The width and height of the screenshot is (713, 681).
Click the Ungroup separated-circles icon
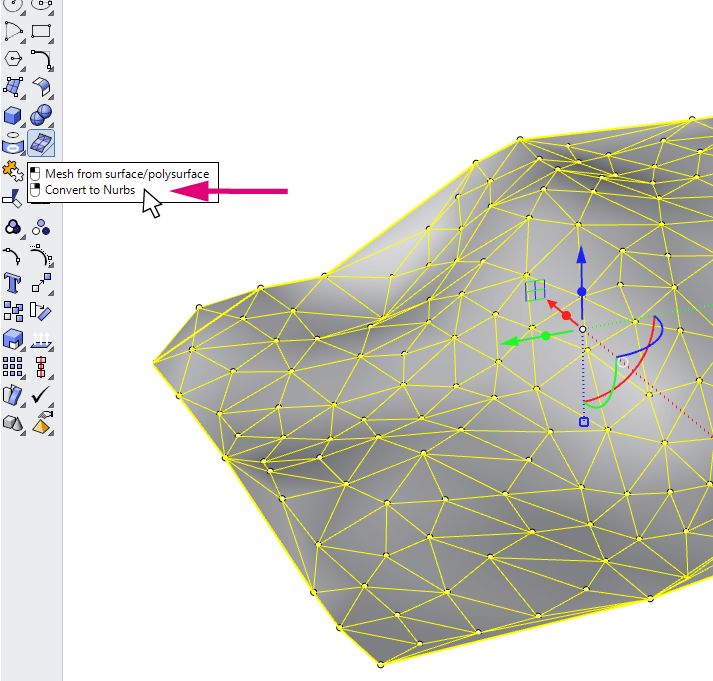click(41, 227)
